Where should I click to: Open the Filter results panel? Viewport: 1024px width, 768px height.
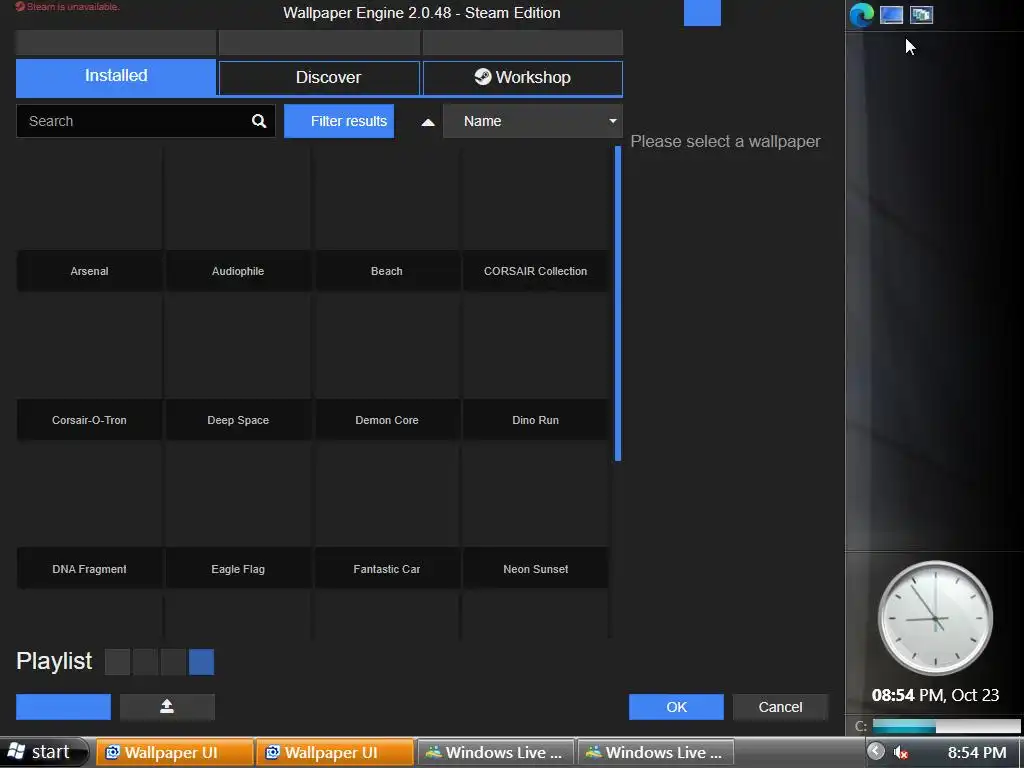coord(339,121)
